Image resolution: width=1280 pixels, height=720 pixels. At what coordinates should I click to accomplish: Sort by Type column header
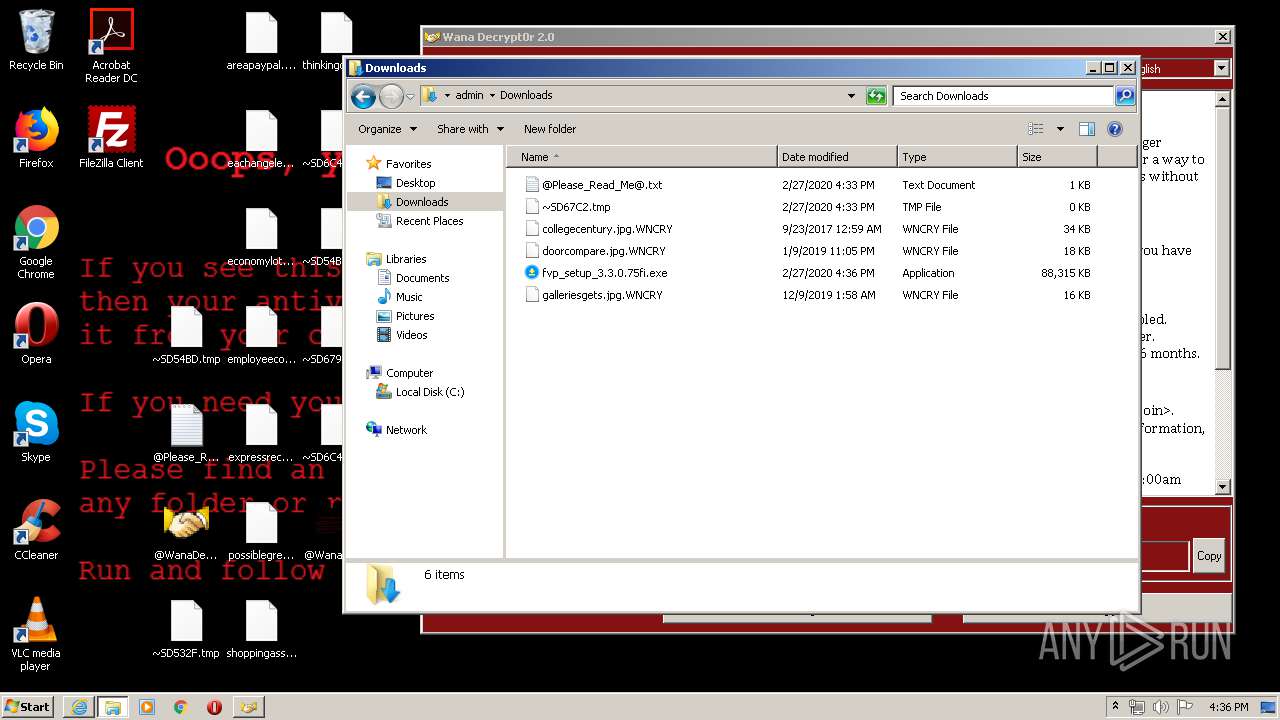tap(957, 157)
